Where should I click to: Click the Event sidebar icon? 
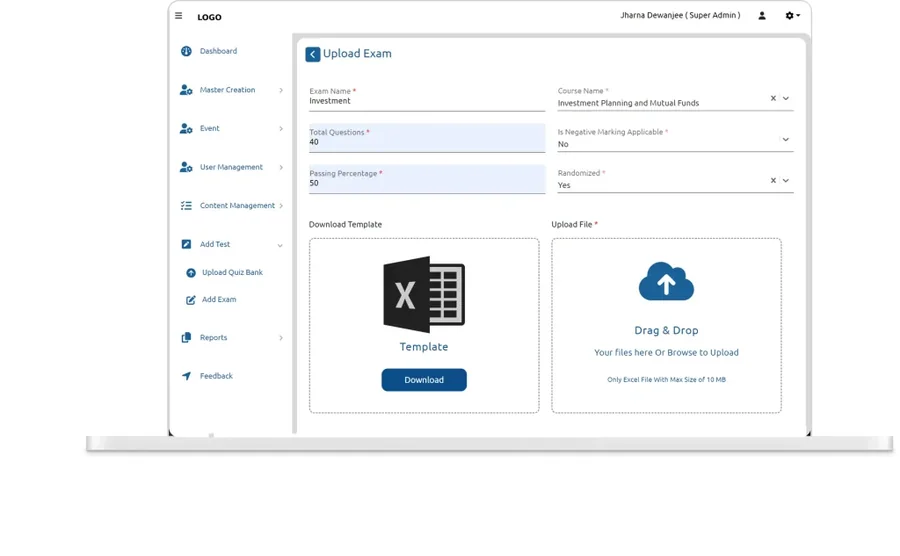point(186,129)
